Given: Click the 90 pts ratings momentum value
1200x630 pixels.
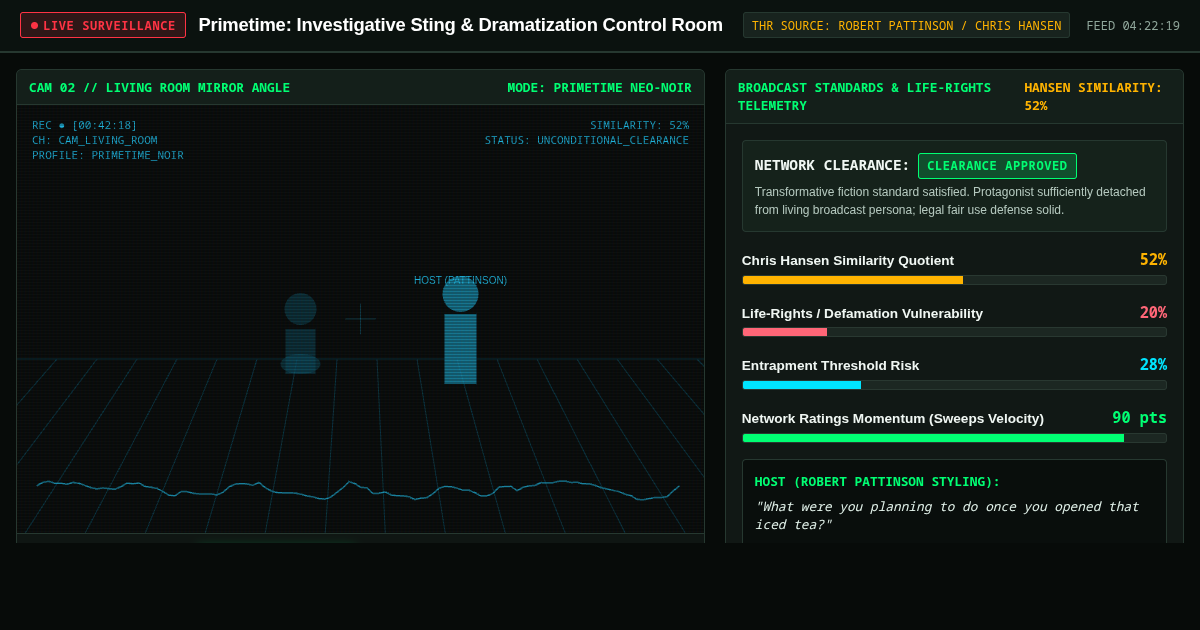Looking at the screenshot, I should click(1139, 418).
